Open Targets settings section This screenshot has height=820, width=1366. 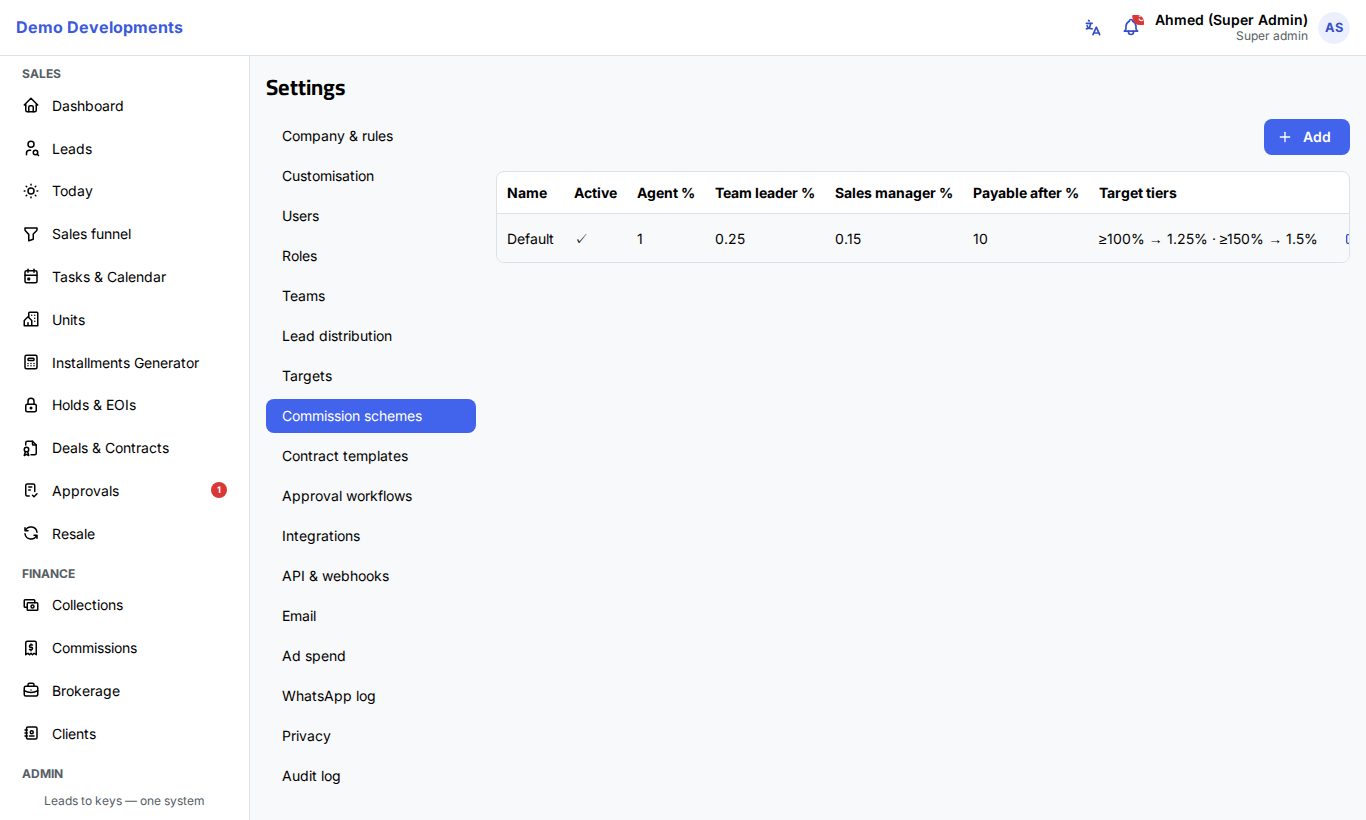(x=371, y=376)
